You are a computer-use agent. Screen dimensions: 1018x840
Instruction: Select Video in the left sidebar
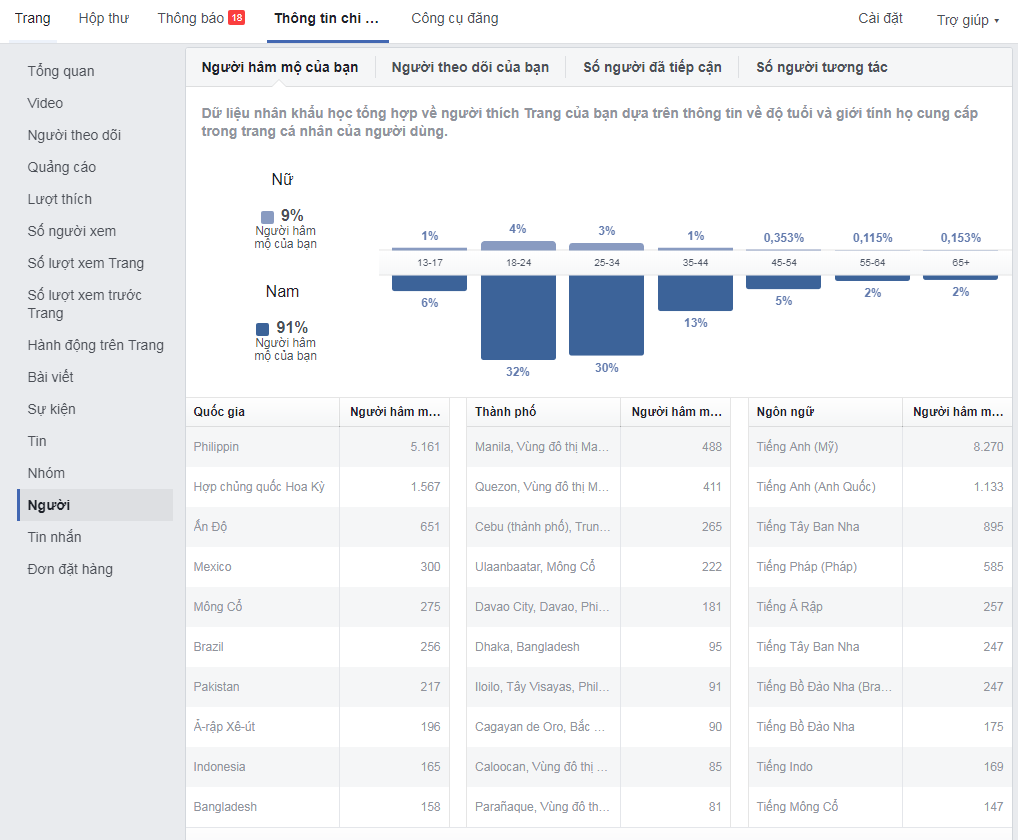pos(45,103)
